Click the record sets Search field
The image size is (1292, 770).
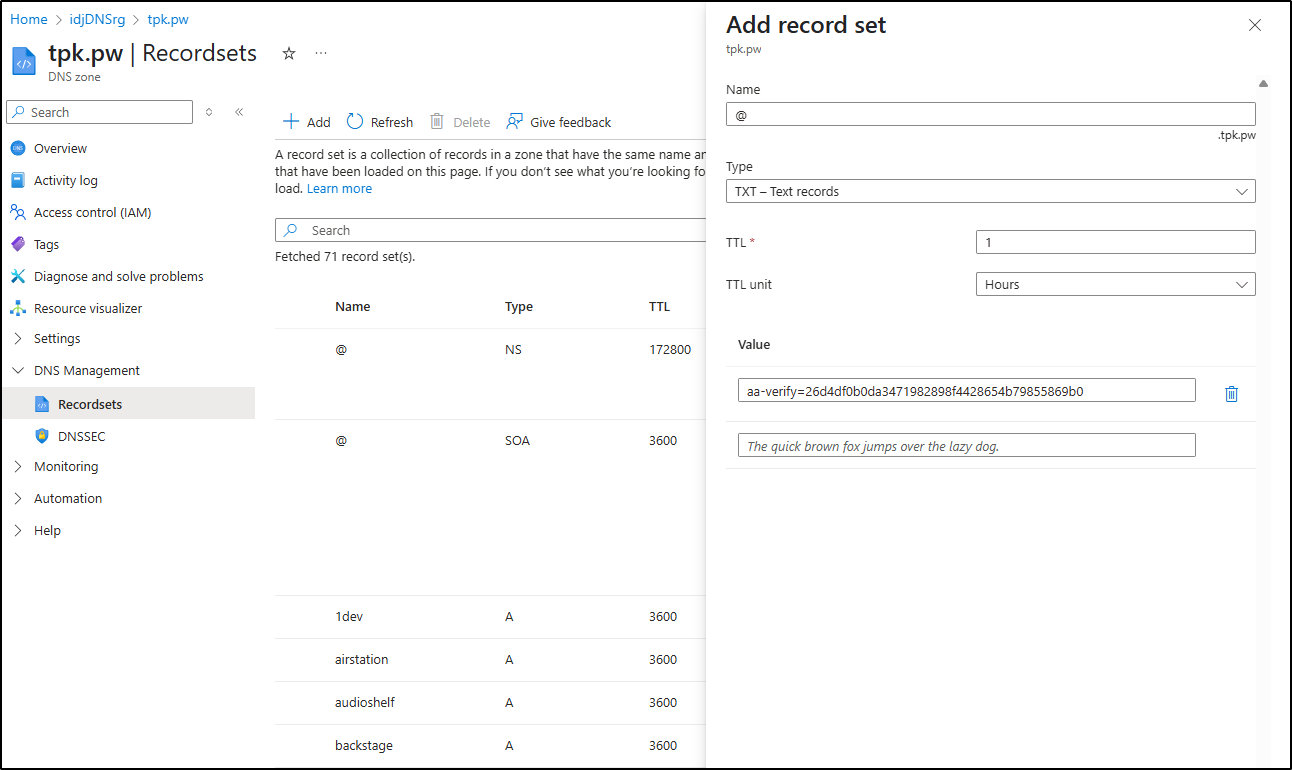[x=491, y=230]
